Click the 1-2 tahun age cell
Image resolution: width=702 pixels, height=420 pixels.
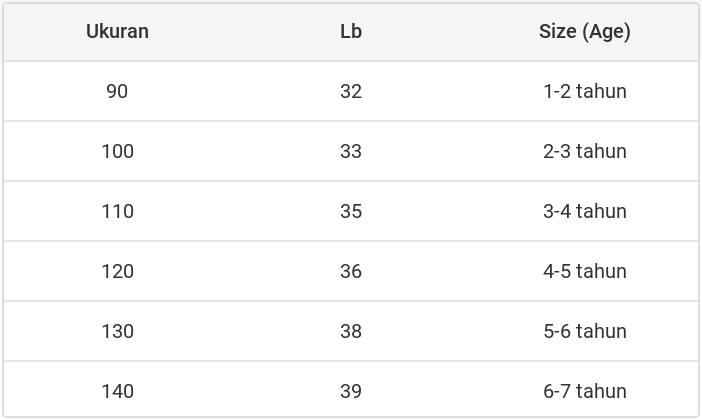point(584,91)
